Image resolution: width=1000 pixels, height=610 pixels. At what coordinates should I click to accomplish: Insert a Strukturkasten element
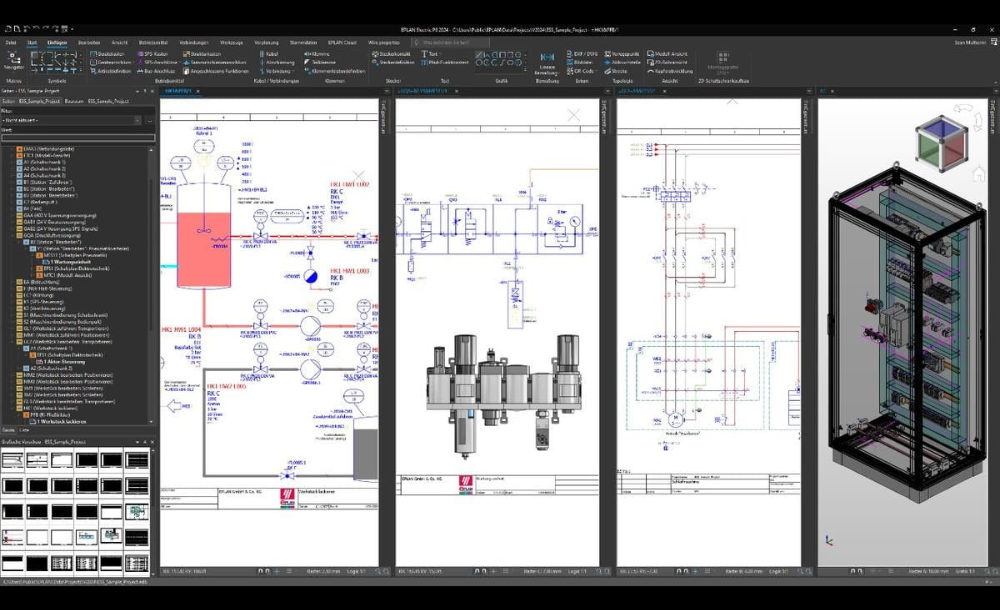coord(202,54)
